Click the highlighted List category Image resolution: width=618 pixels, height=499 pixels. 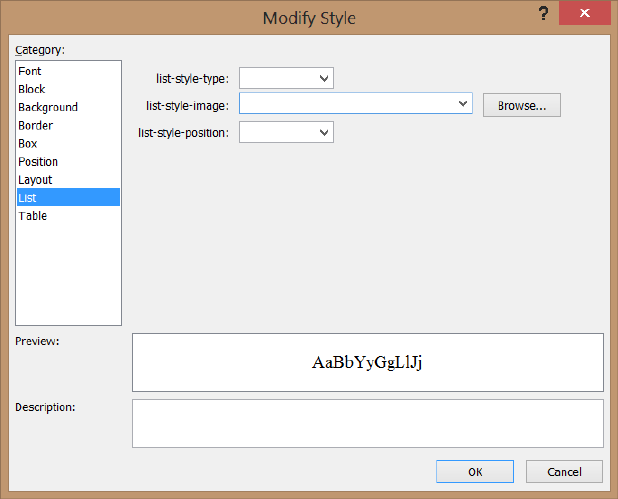click(68, 197)
